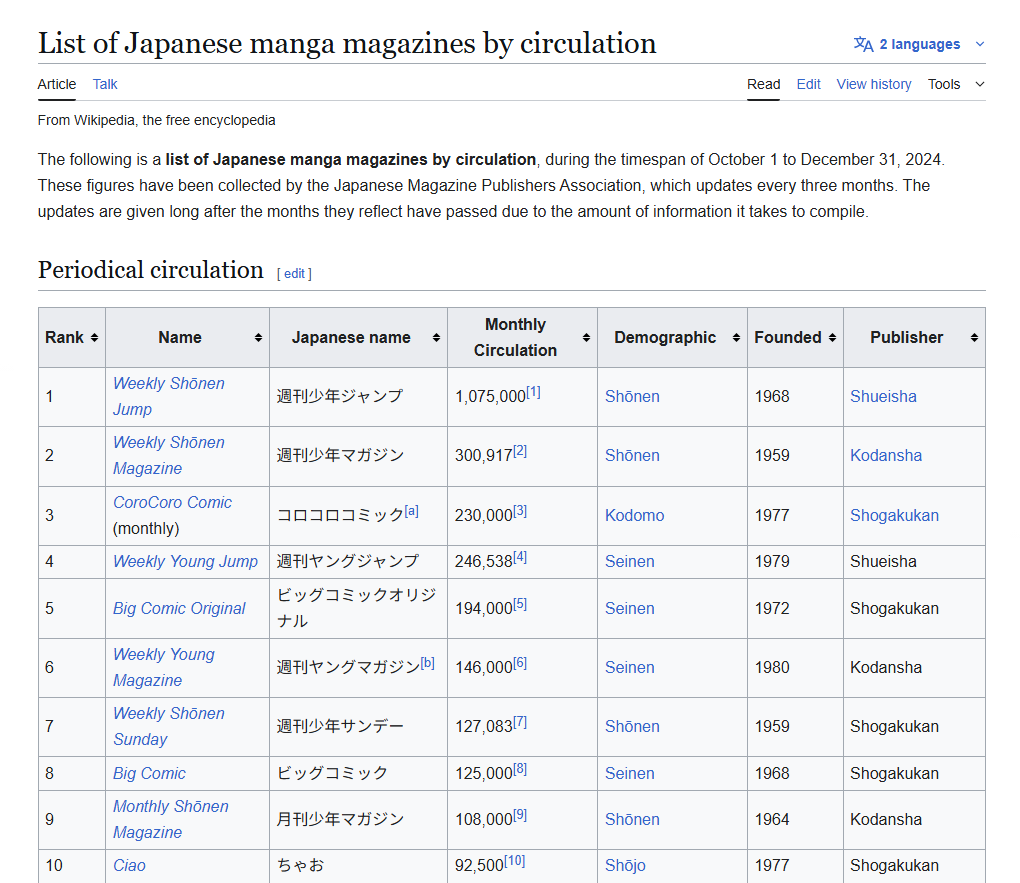
Task: Expand the 2 languages dropdown chevron
Action: click(x=980, y=44)
